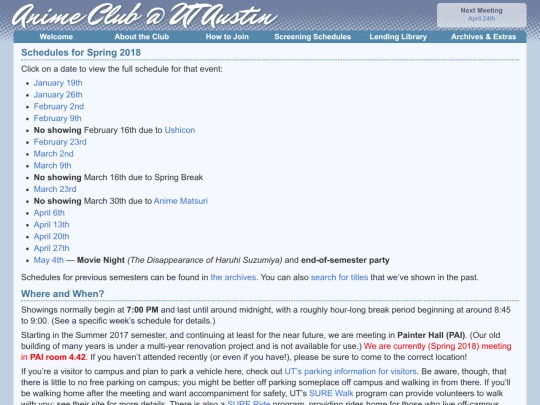Open the Lending Library menu item
The image size is (540, 405).
398,37
